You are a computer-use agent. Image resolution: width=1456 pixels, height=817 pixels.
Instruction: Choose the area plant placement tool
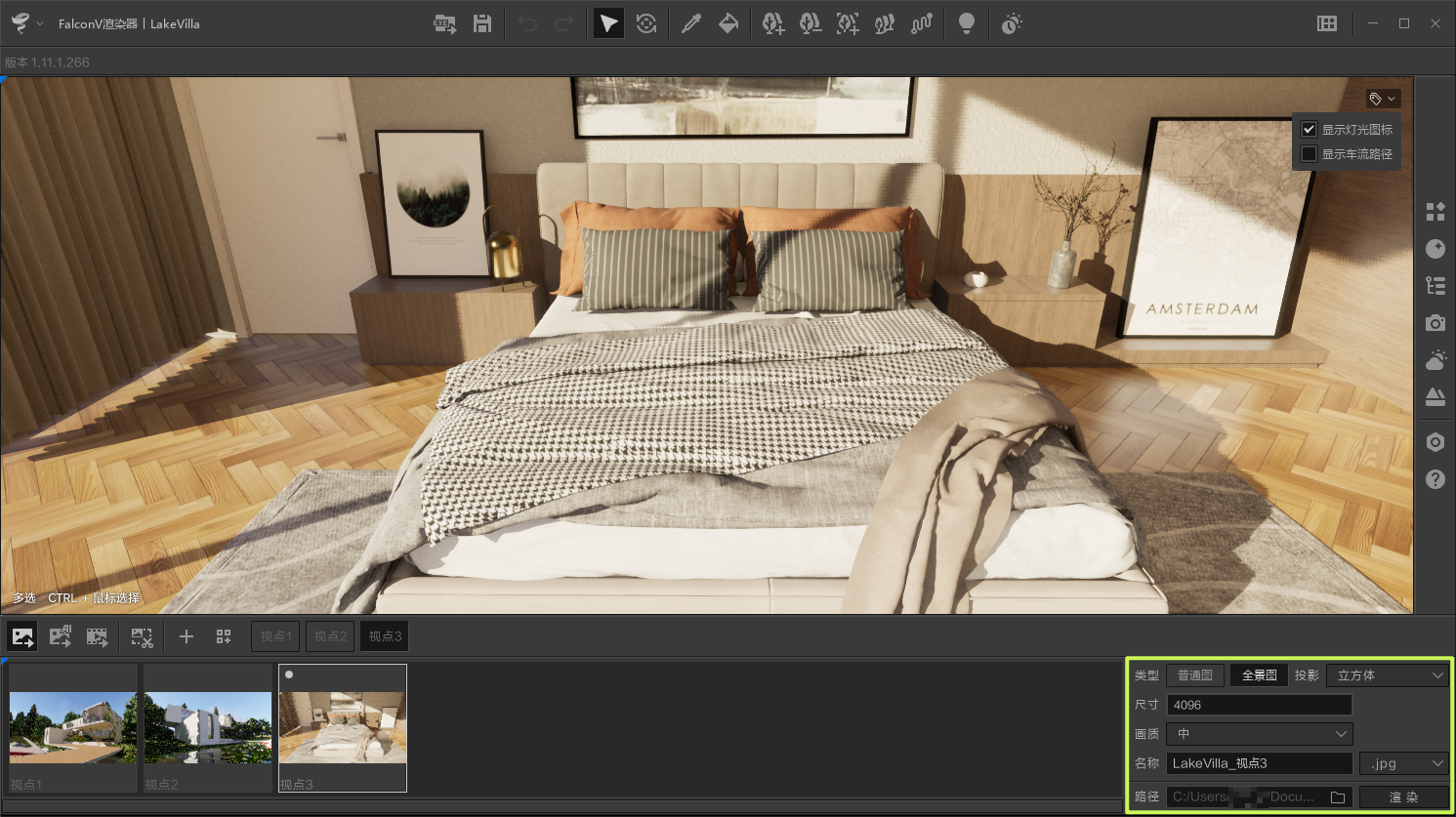(x=847, y=23)
